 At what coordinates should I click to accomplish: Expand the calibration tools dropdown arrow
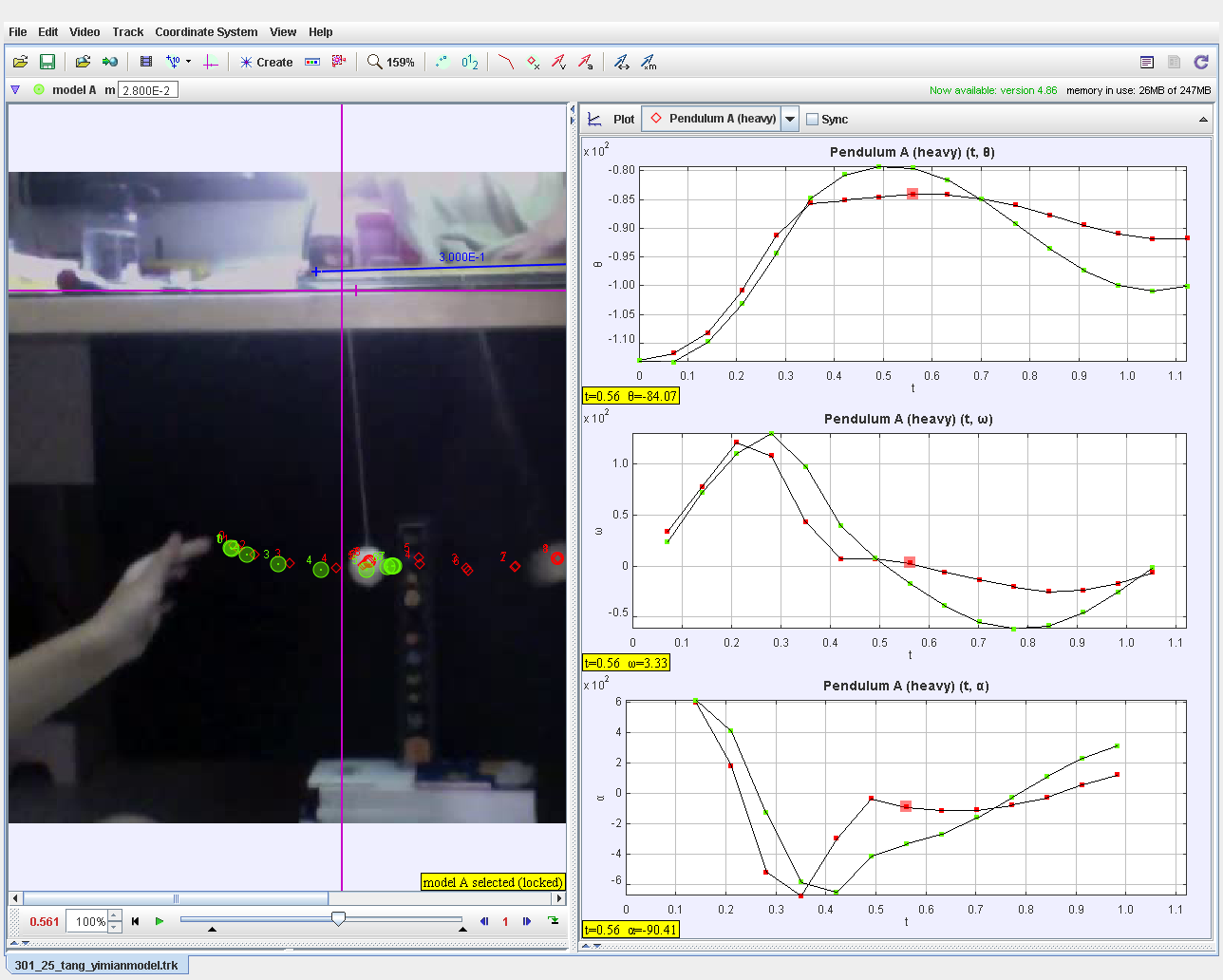point(189,62)
